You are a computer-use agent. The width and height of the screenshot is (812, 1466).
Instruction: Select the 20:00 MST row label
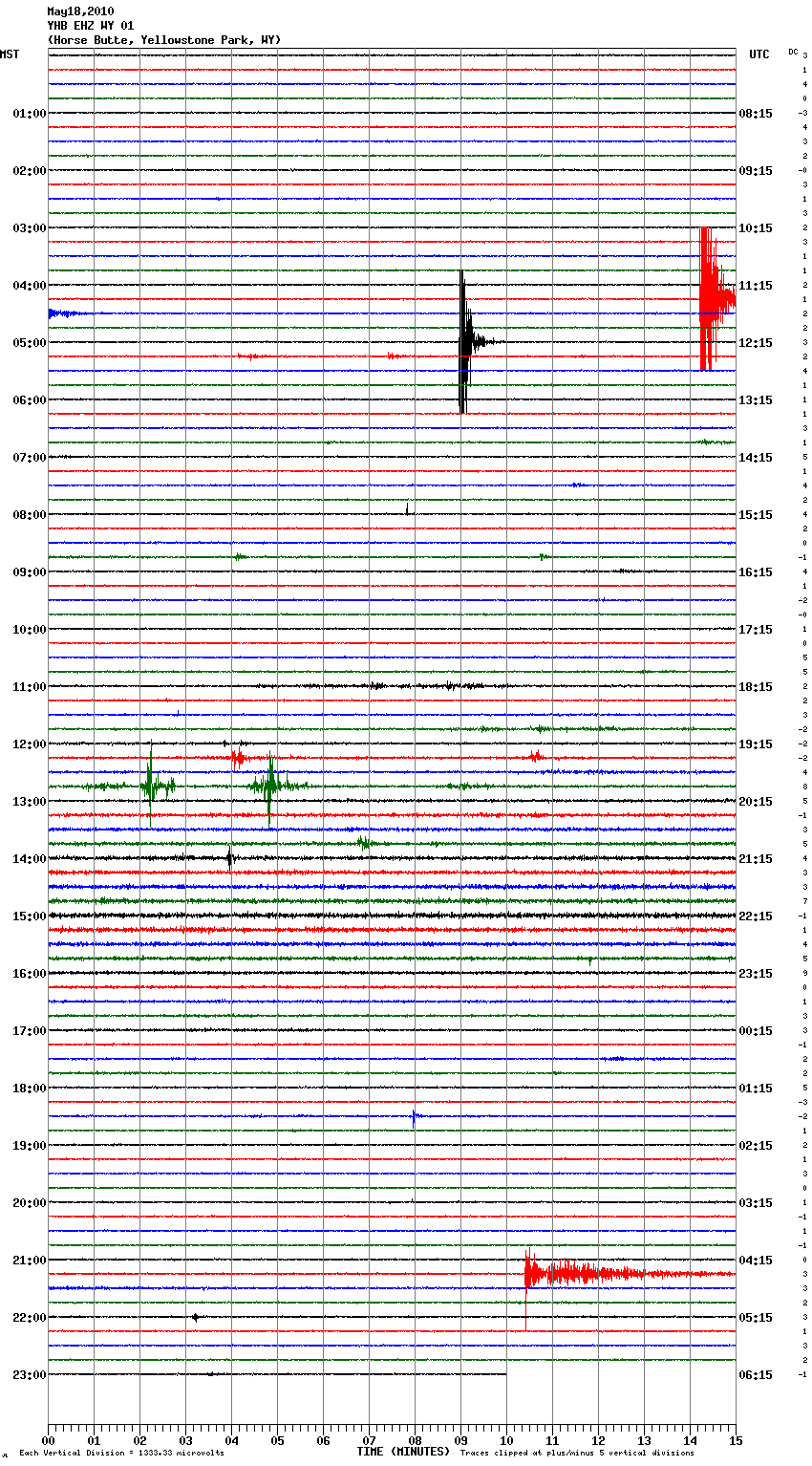30,1203
